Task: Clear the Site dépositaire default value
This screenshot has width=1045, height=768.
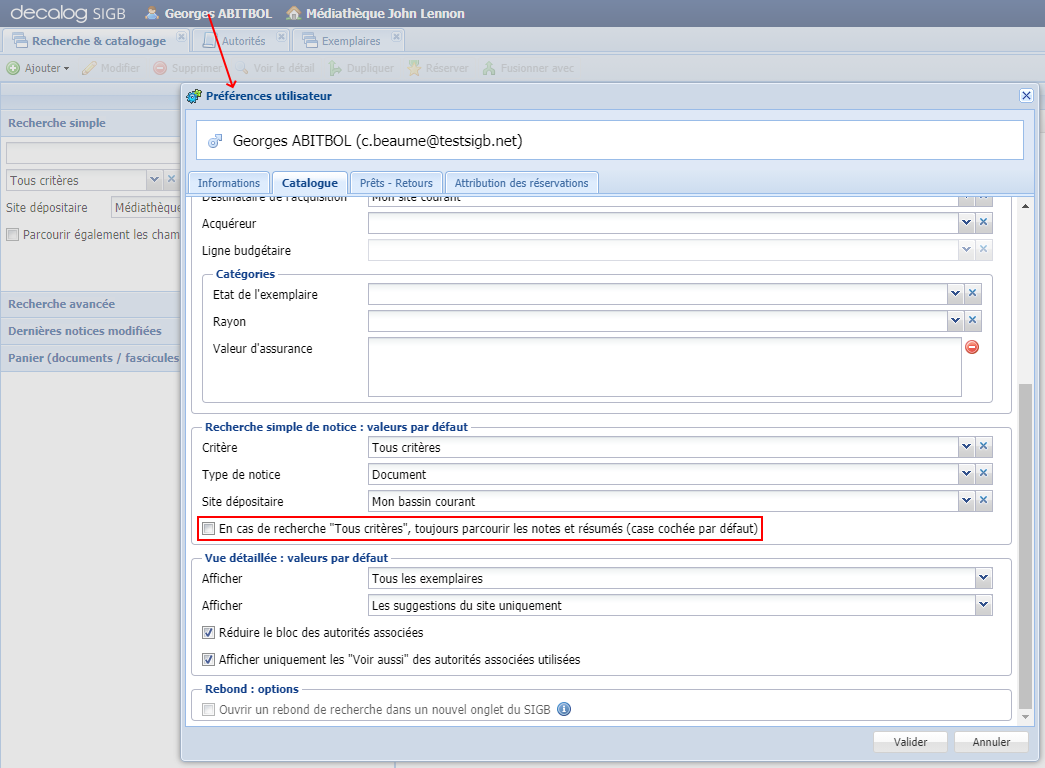Action: pyautogui.click(x=983, y=501)
